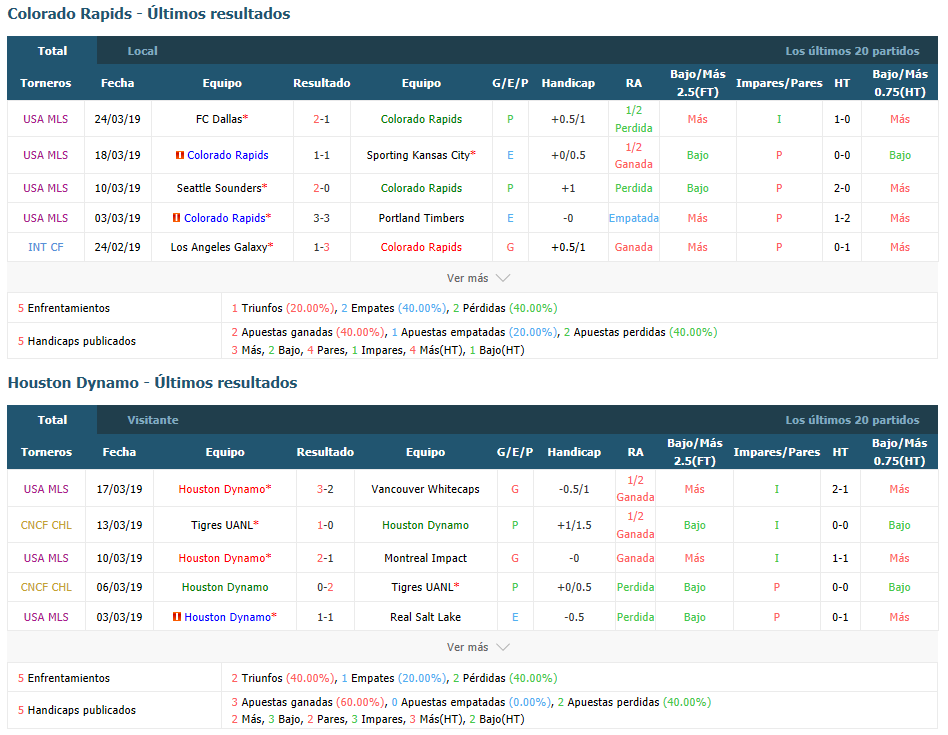The height and width of the screenshot is (735, 948).
Task: Click USA MLS tournament on 24/03/19 row
Action: [45, 119]
